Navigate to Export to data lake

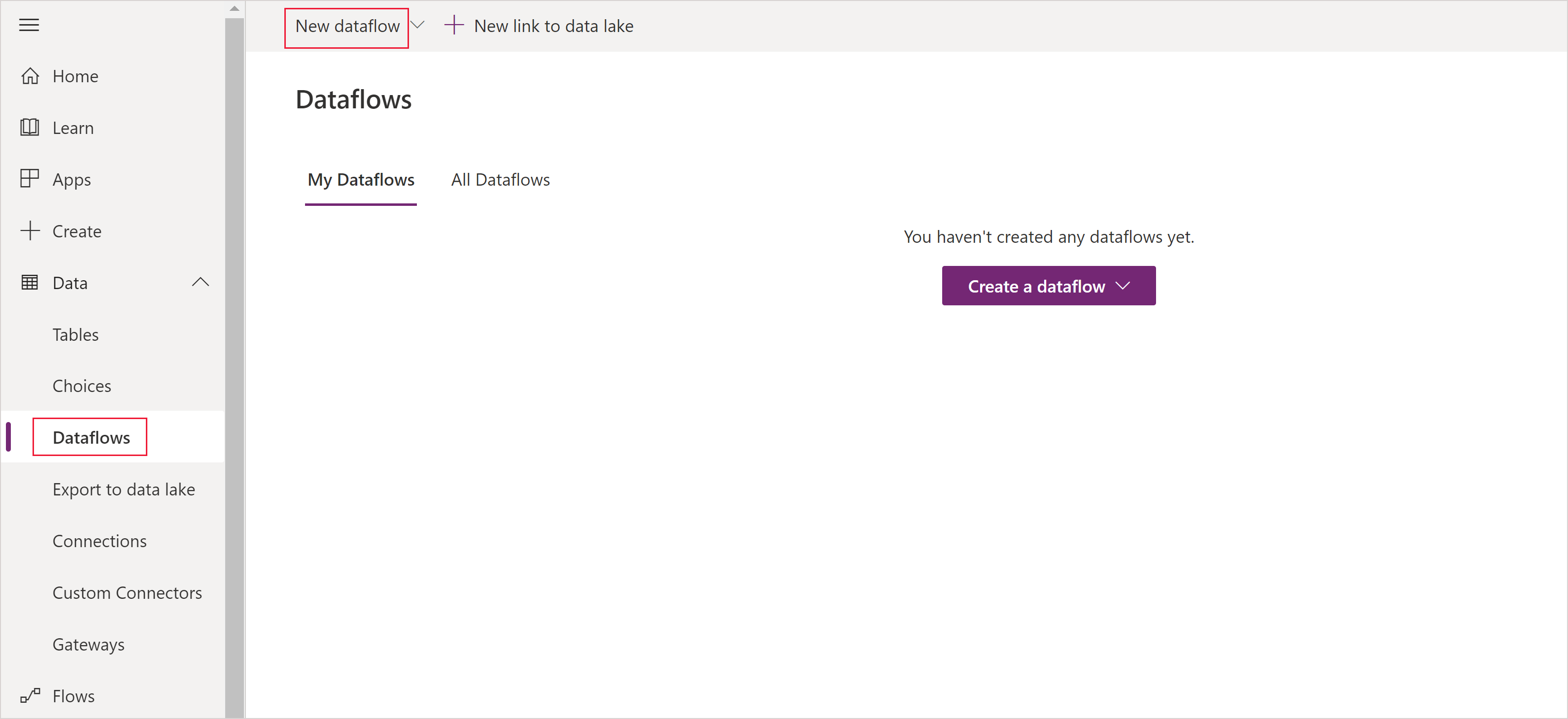(124, 489)
